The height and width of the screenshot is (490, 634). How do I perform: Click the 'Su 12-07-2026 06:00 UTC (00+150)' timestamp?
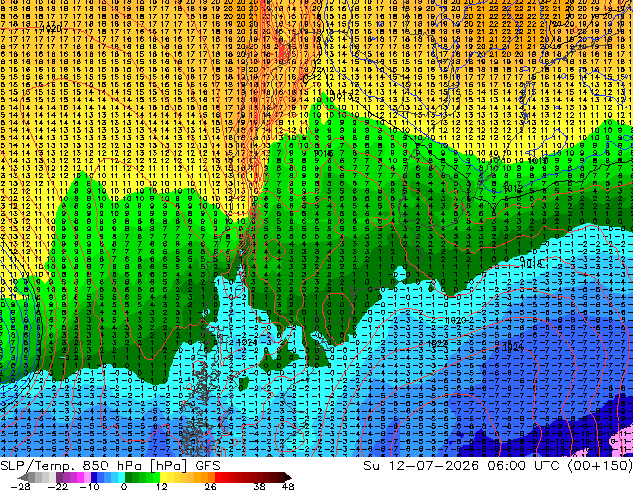[x=498, y=466]
